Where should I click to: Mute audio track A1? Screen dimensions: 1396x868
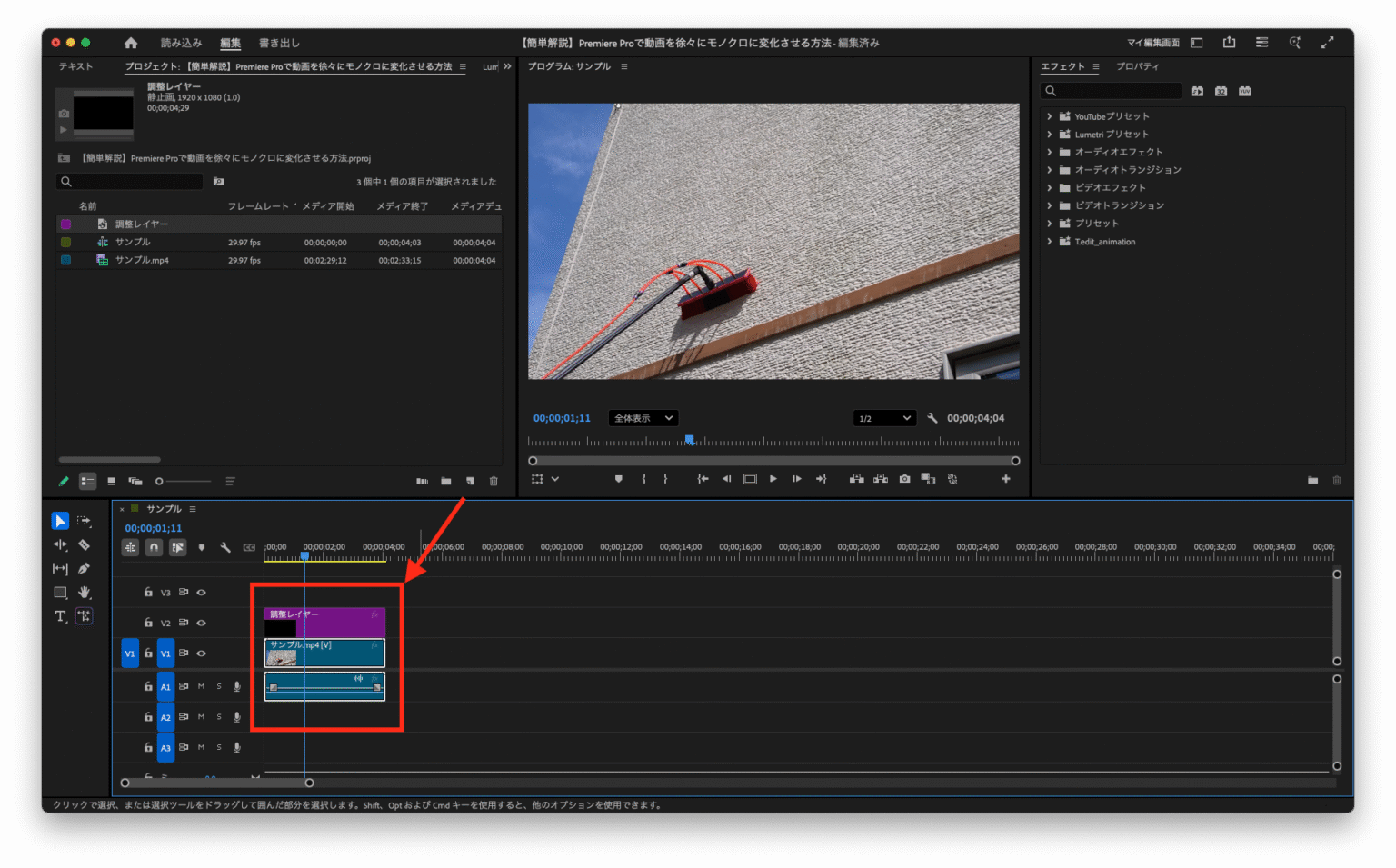point(202,686)
